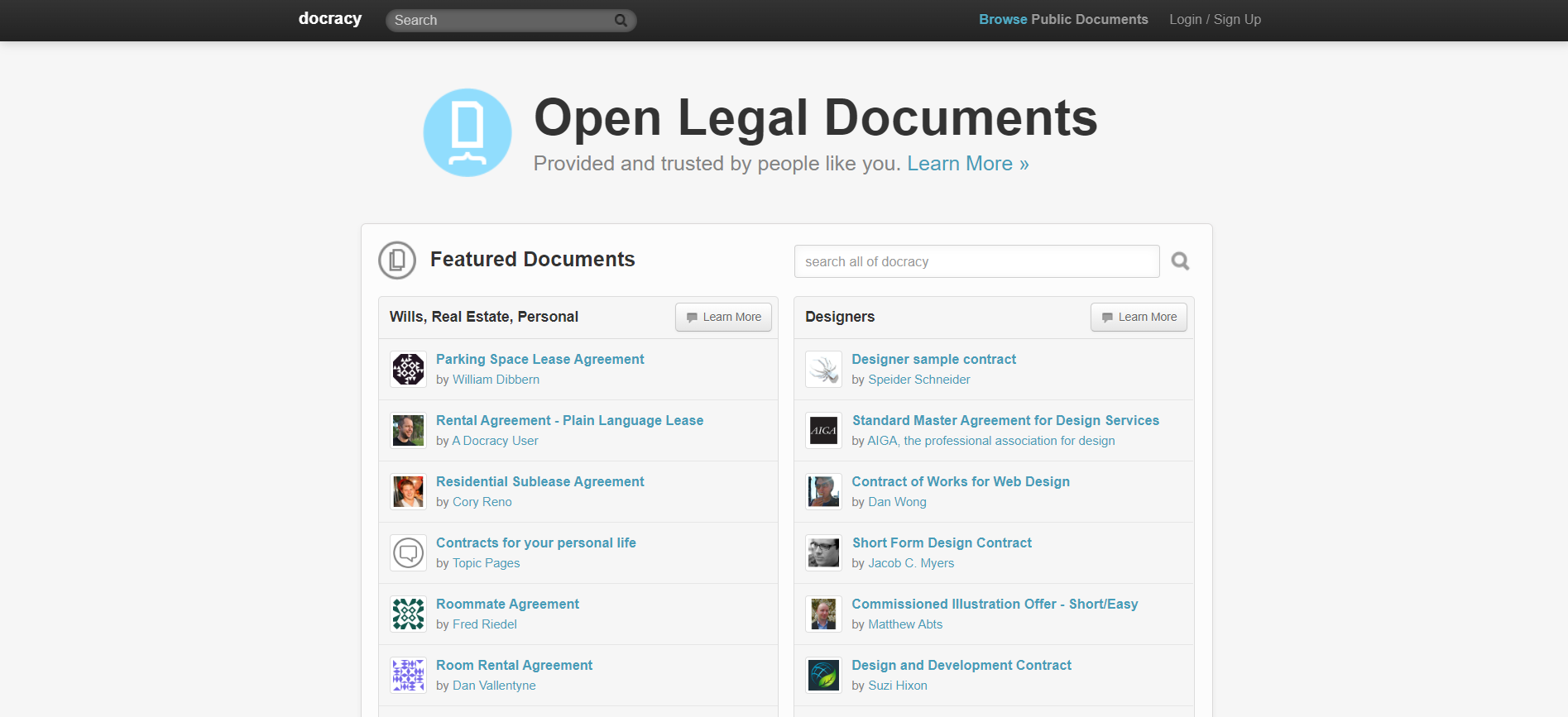The height and width of the screenshot is (717, 1568).
Task: Visit Matthew Abts' profile link
Action: tap(905, 624)
